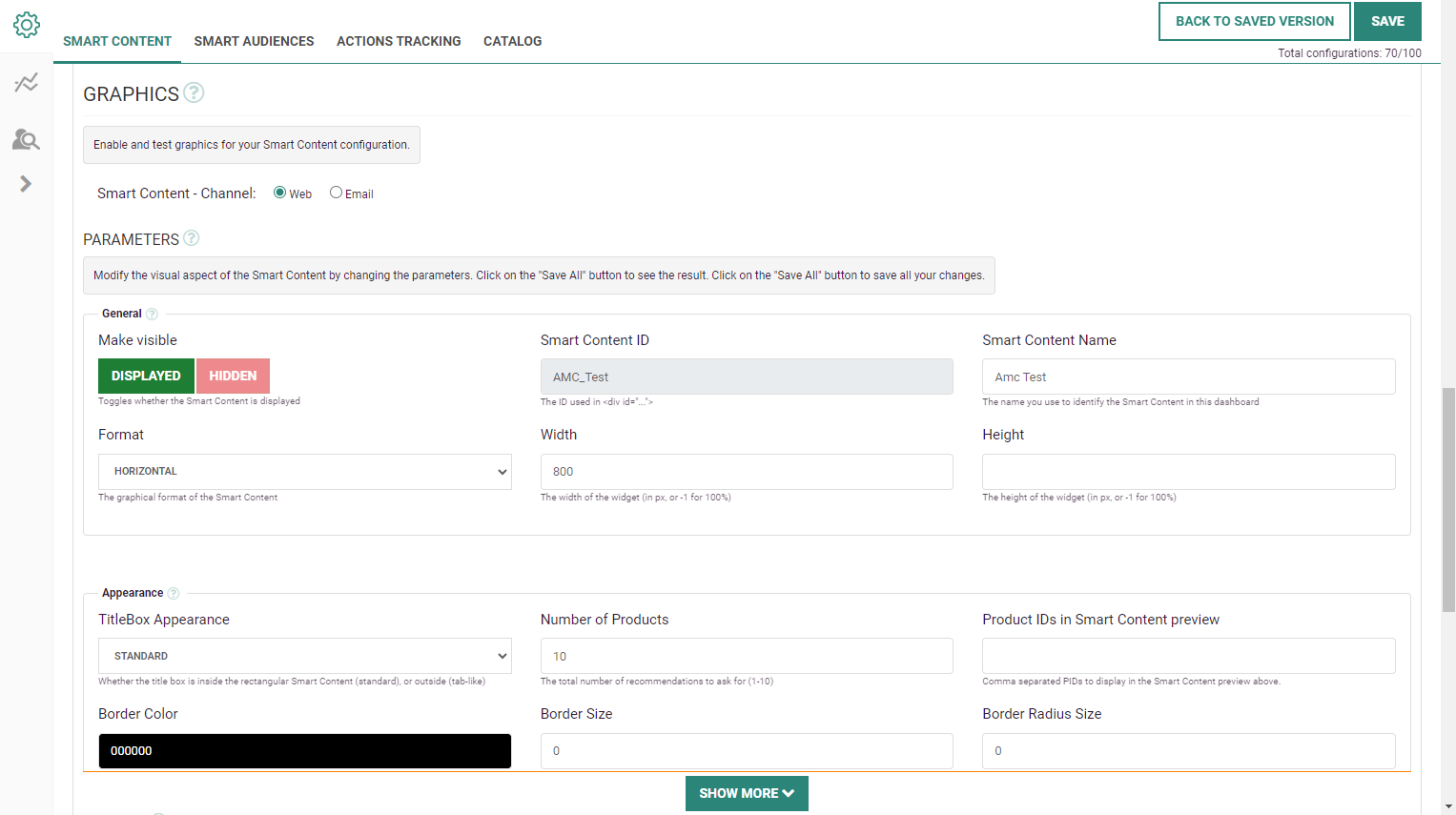Click the help icon next to General

pyautogui.click(x=152, y=315)
